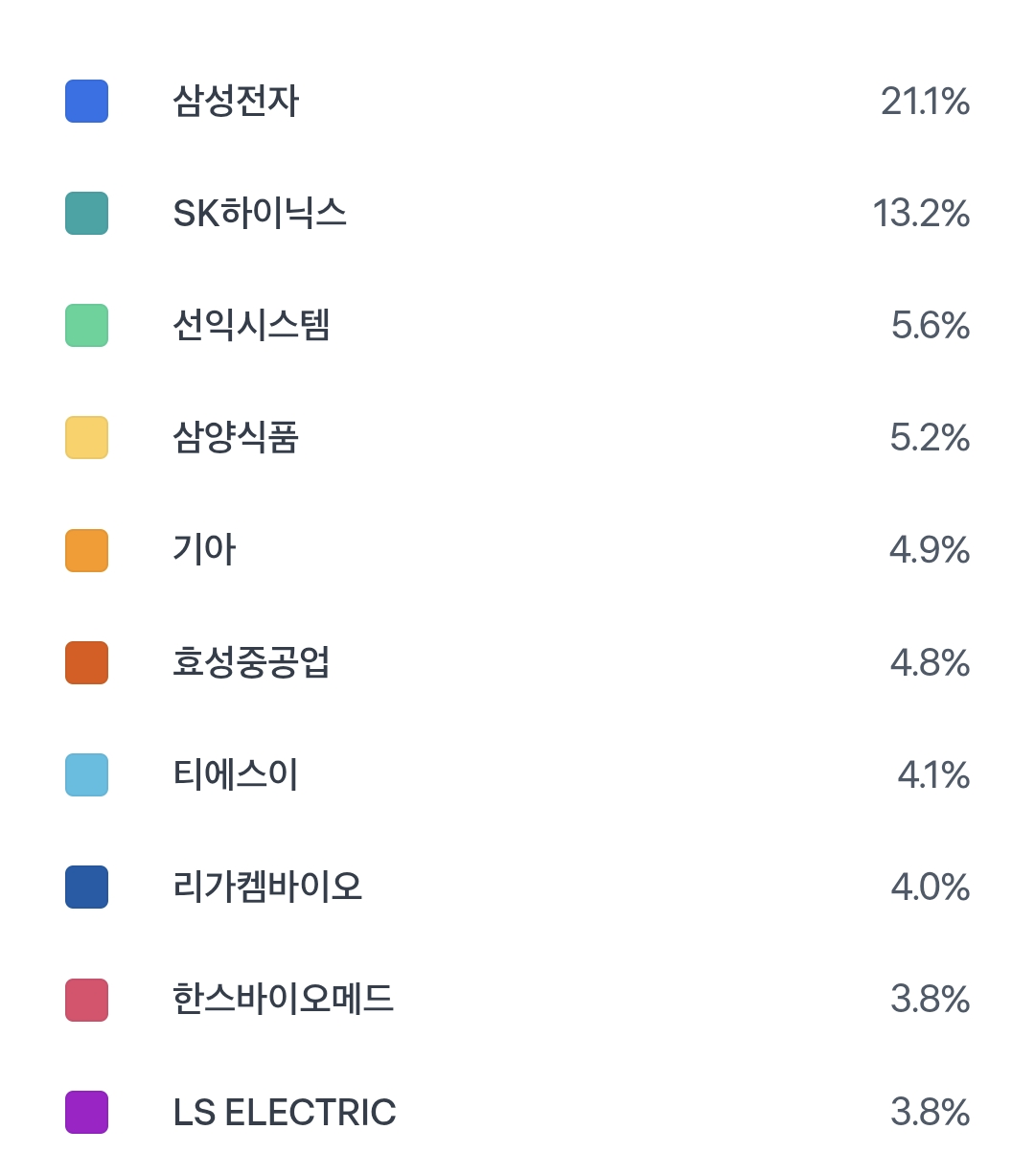Select the navy swatch next to 리가켐바이오
Image resolution: width=1035 pixels, height=1176 pixels.
(86, 887)
